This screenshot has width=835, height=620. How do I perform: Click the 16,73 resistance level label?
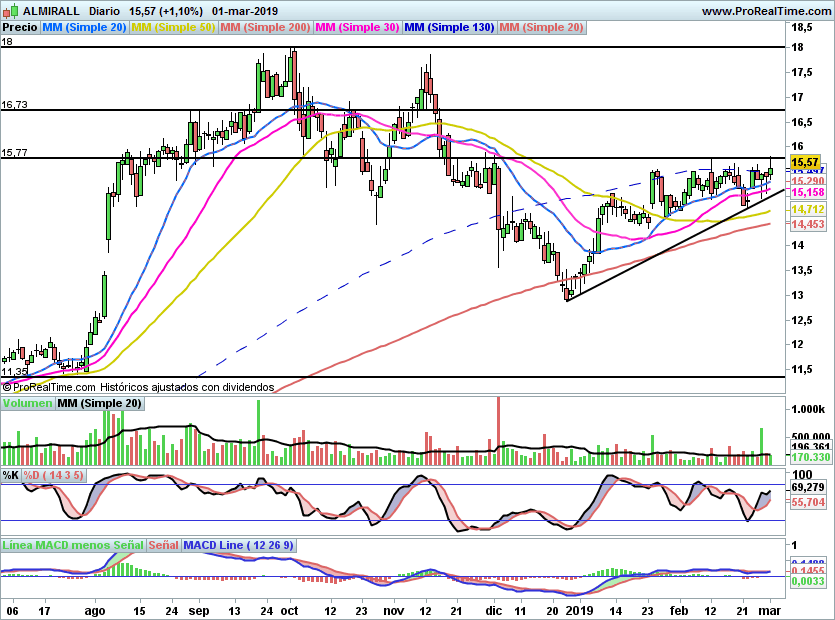tap(14, 105)
